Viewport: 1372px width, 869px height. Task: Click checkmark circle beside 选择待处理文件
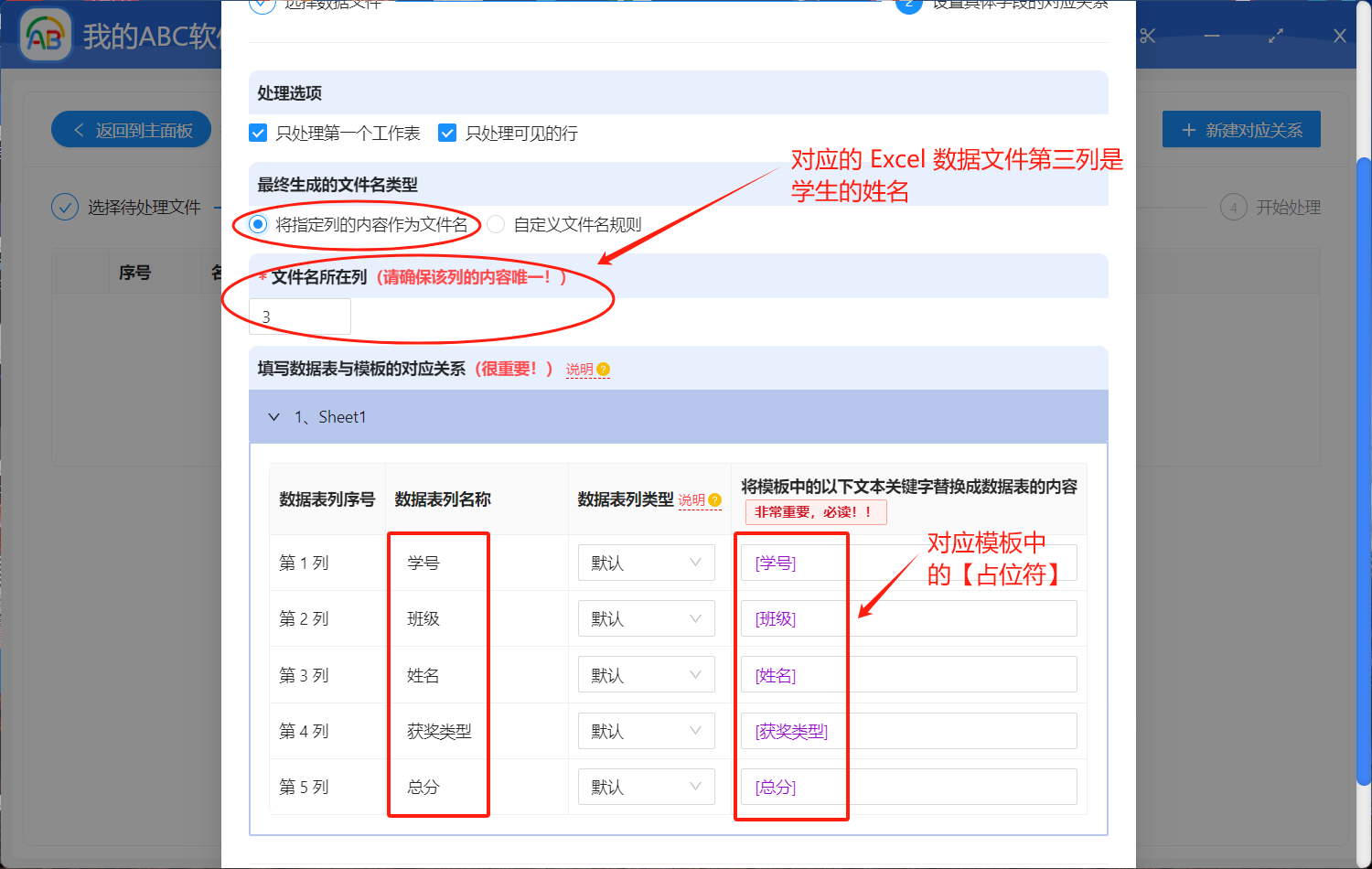[65, 207]
